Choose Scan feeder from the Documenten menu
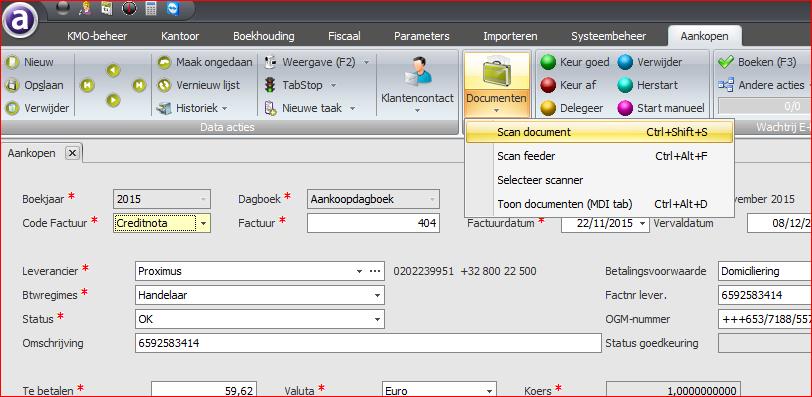Viewport: 812px width, 397px height. [x=600, y=156]
